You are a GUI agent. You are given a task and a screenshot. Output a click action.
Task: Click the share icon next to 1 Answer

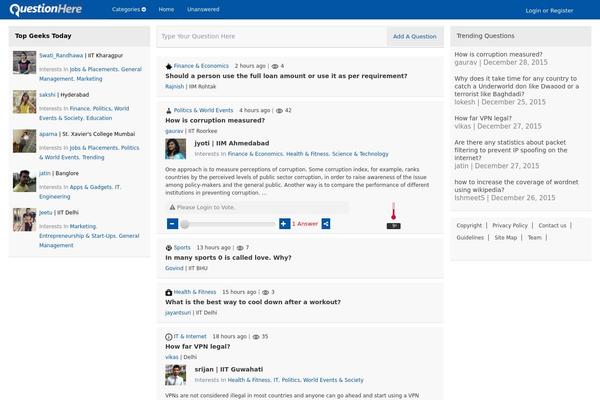tap(326, 224)
